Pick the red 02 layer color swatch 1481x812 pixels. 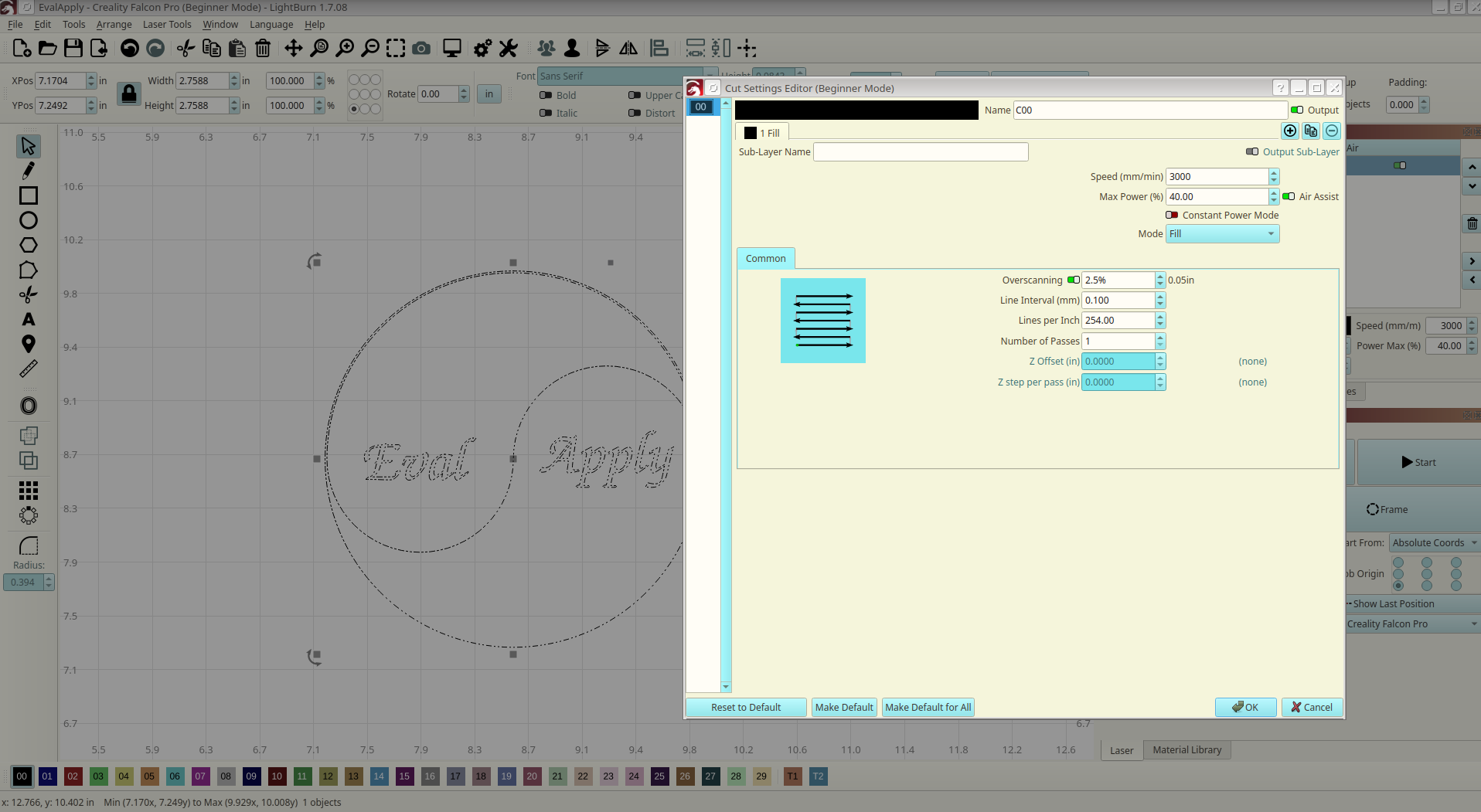tap(73, 776)
